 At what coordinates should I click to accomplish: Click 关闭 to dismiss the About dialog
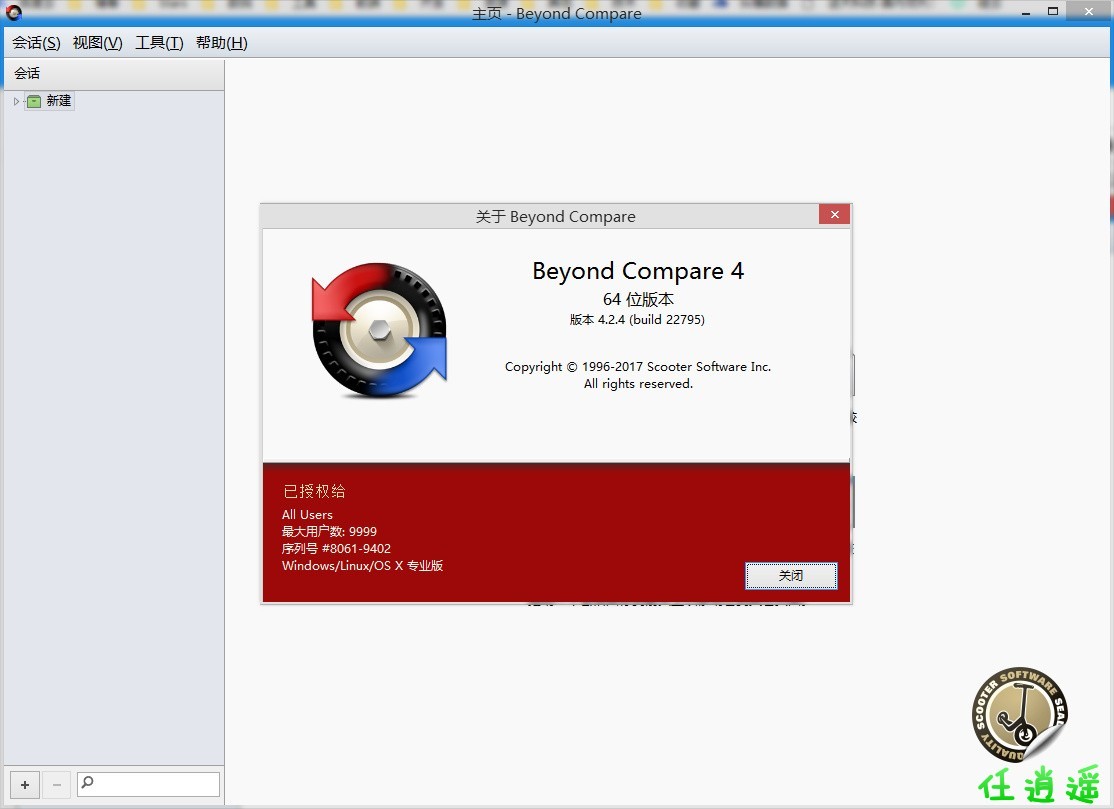point(791,575)
